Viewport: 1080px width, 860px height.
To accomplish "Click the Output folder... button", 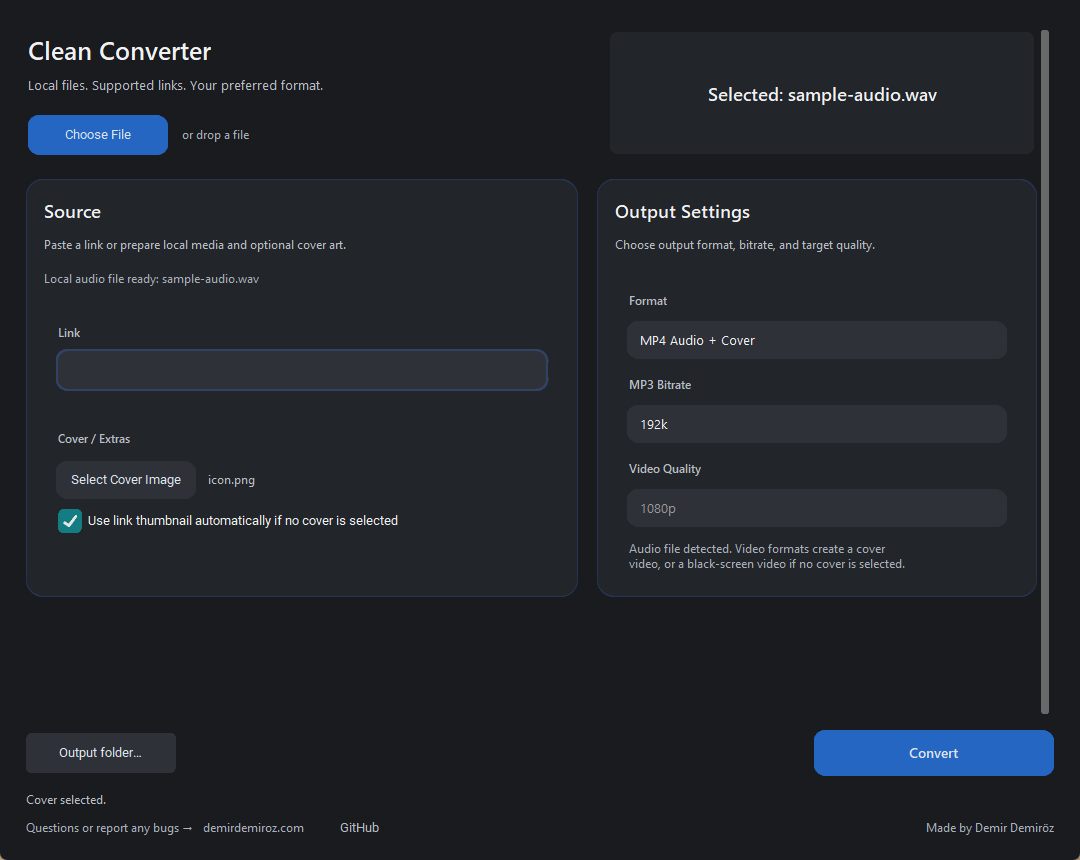I will coord(101,753).
